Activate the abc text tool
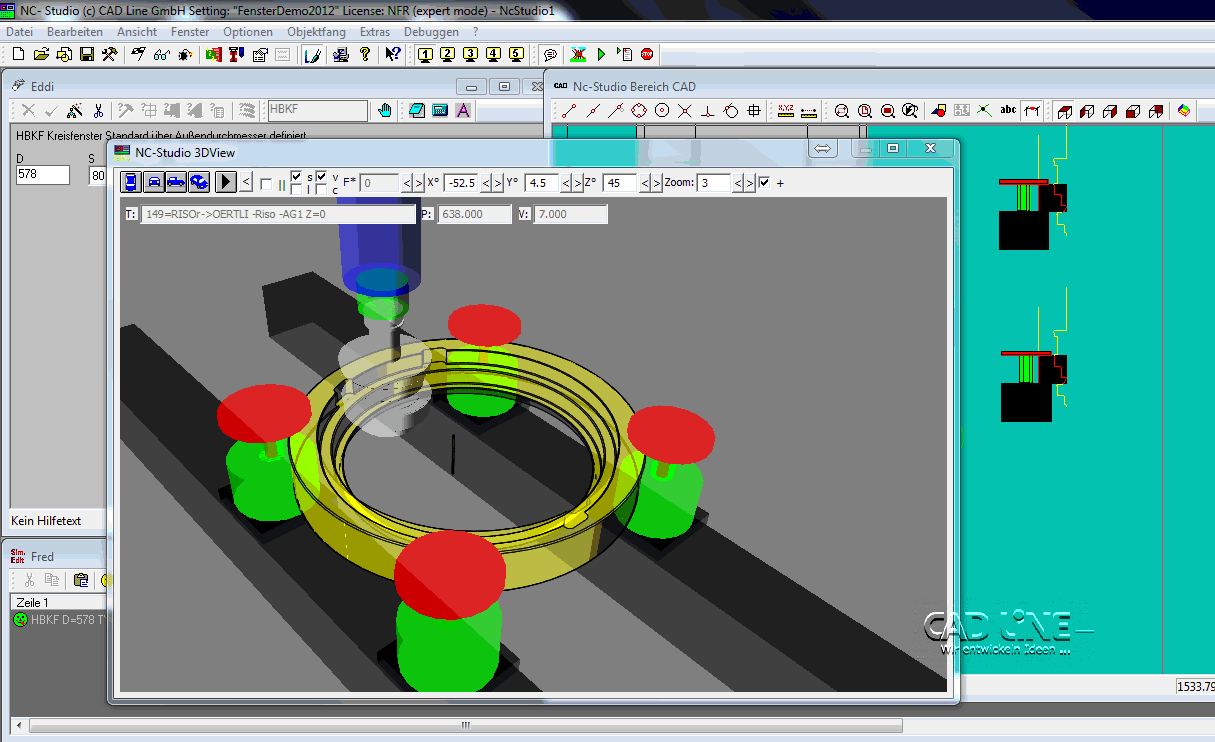 pos(1006,110)
